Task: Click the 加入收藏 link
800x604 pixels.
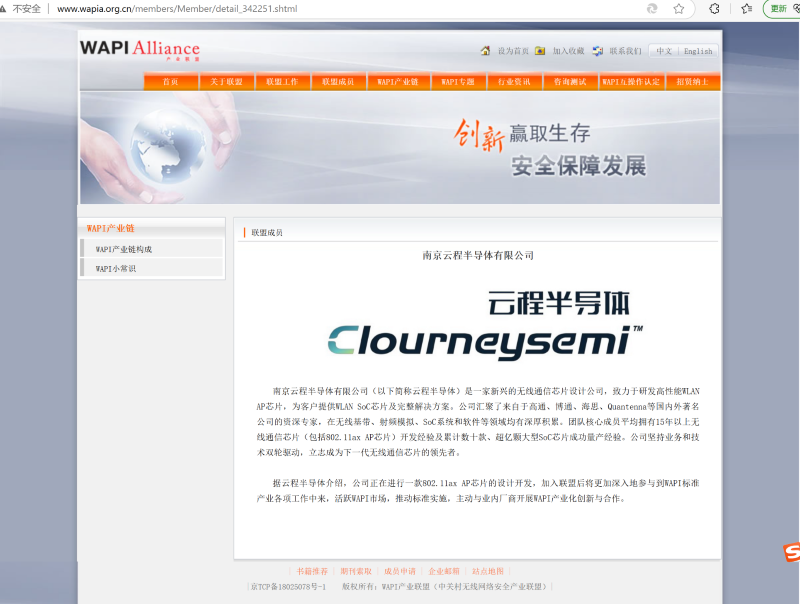Action: [568, 51]
